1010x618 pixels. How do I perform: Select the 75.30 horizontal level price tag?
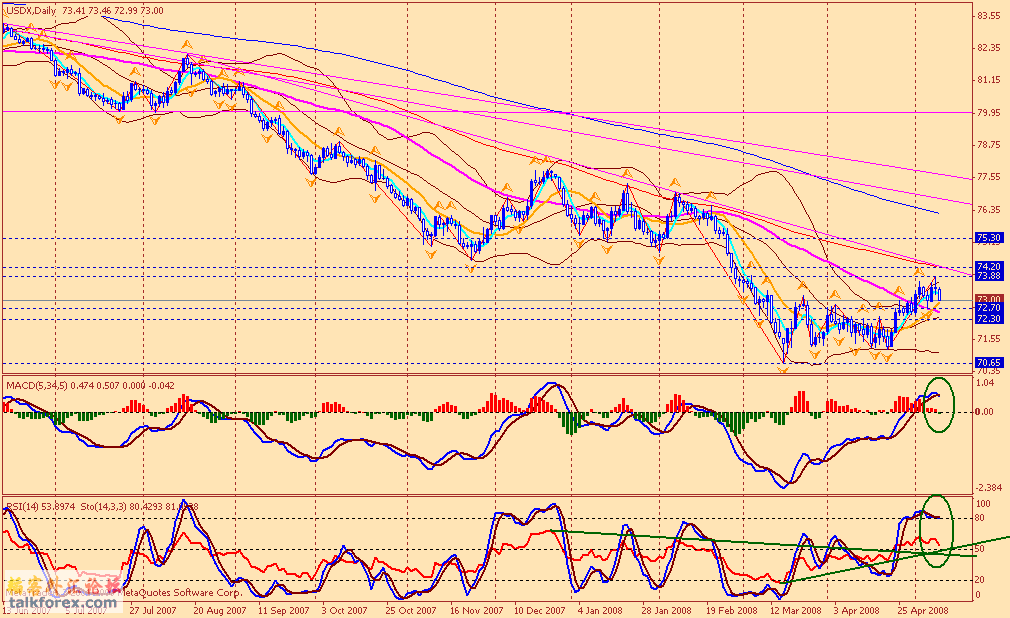coord(989,238)
